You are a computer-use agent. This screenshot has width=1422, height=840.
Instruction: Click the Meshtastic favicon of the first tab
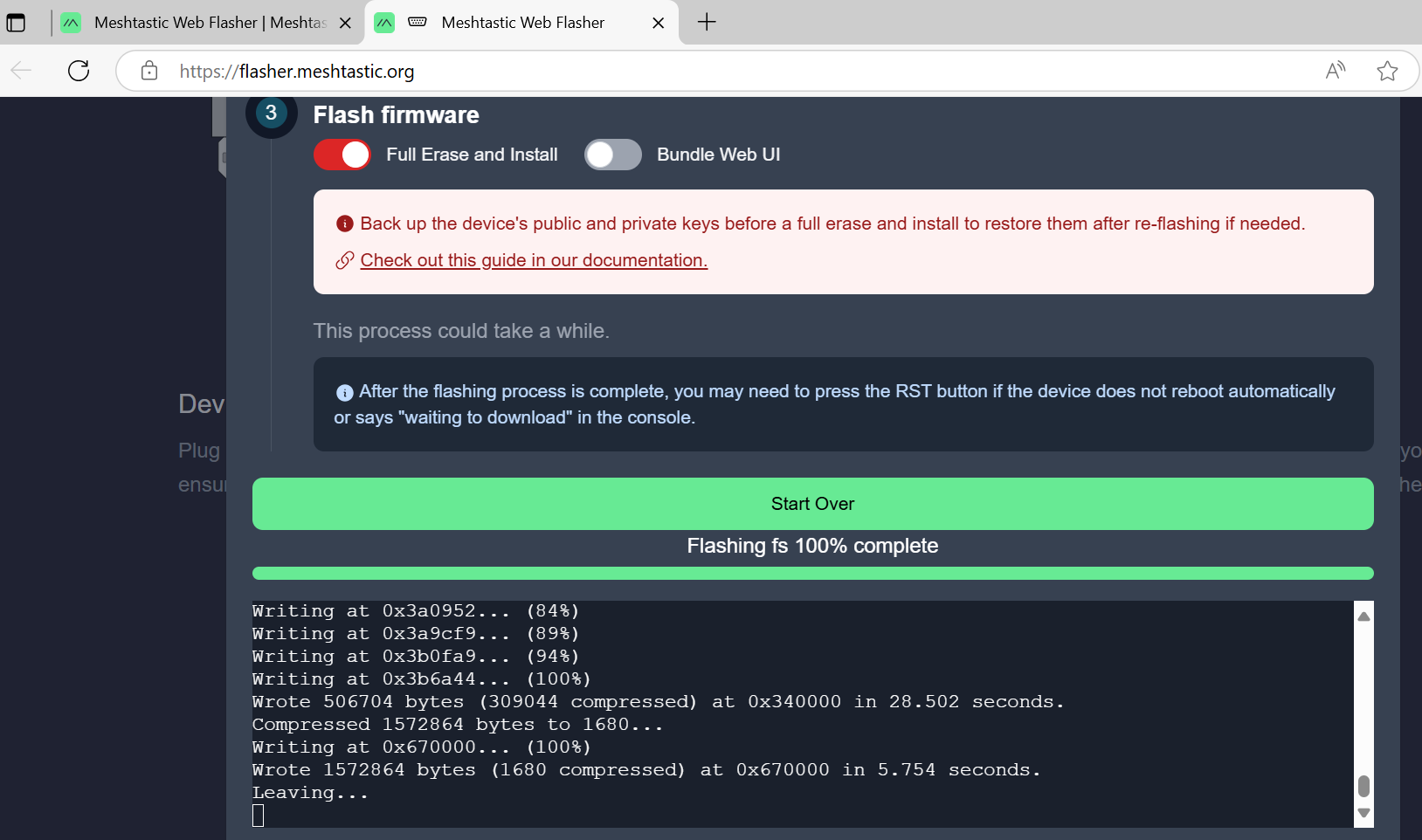click(72, 23)
